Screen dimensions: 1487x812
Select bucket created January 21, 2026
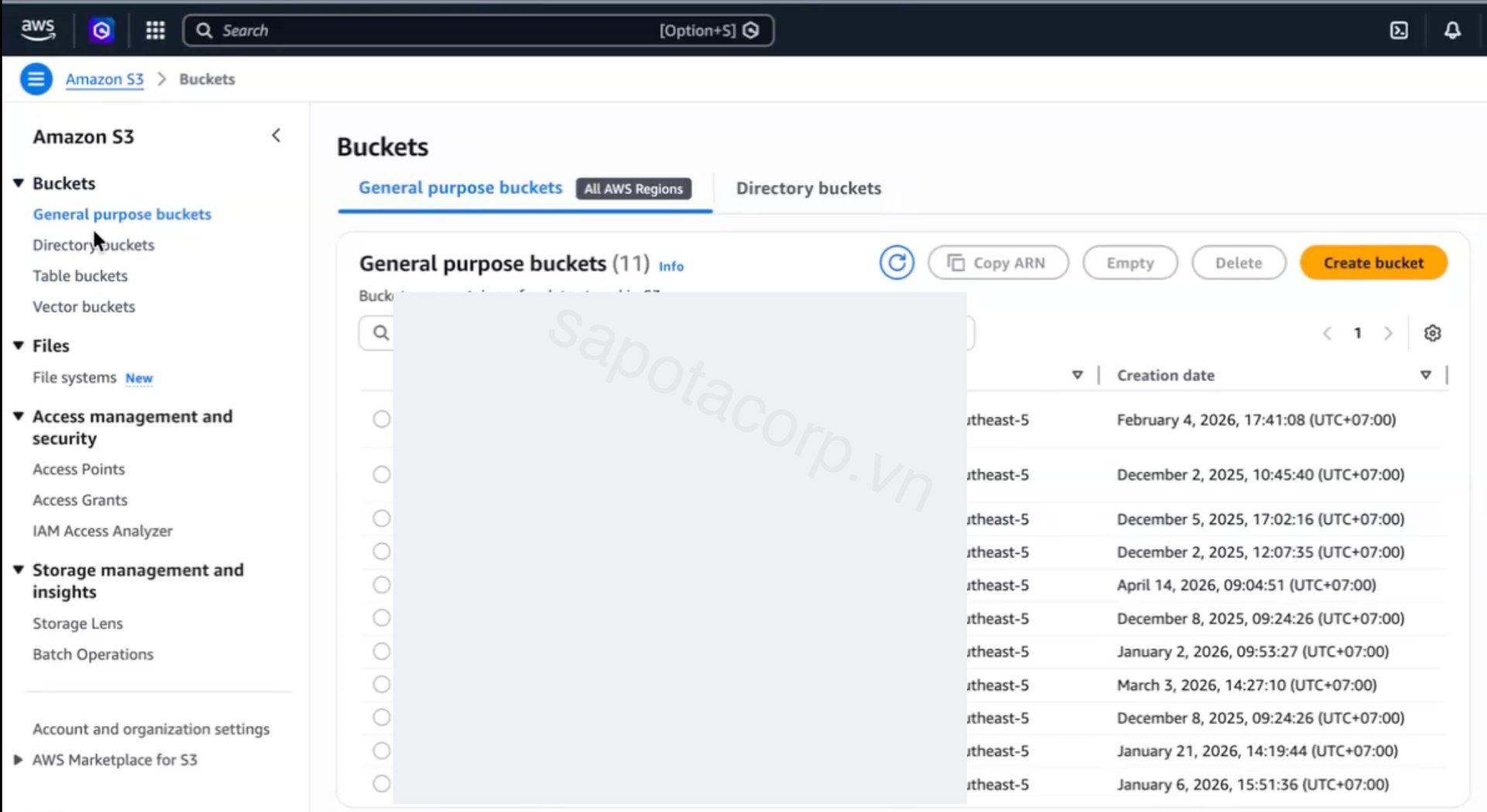click(381, 750)
